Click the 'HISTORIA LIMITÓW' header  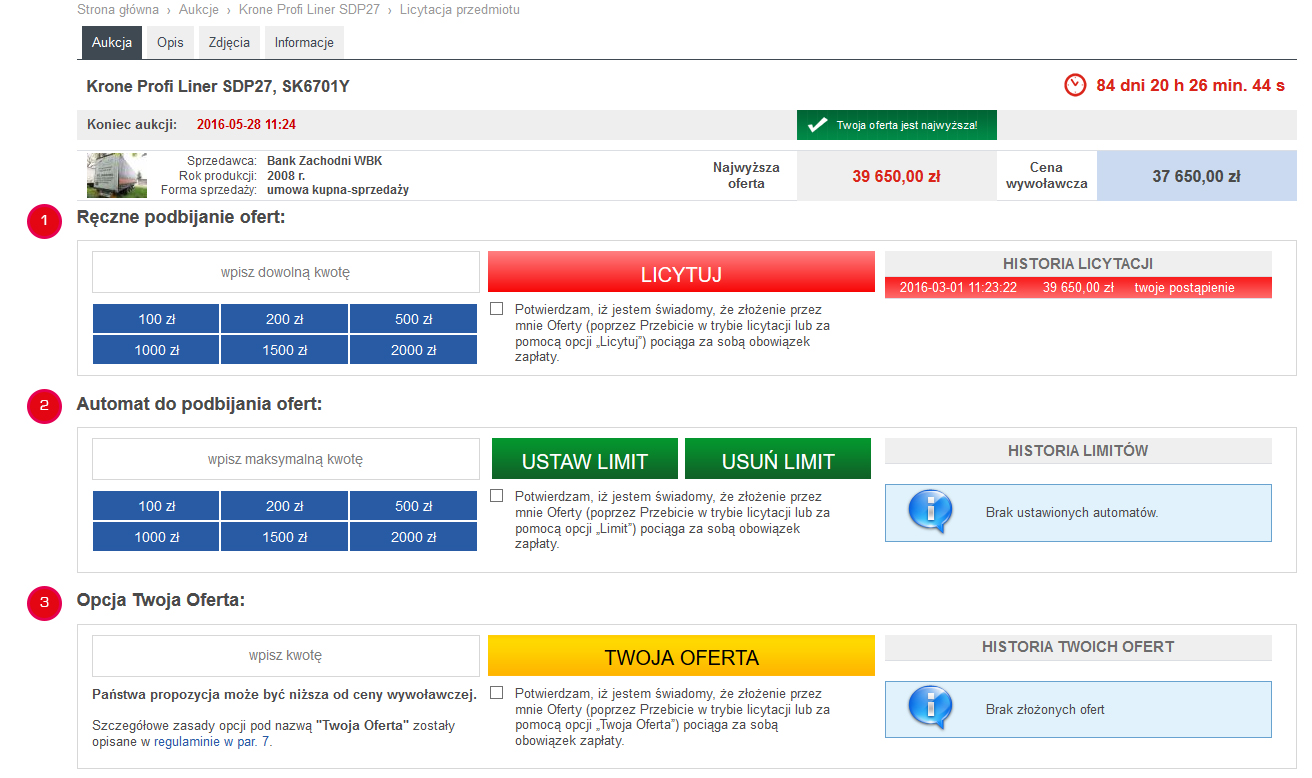(x=1078, y=451)
